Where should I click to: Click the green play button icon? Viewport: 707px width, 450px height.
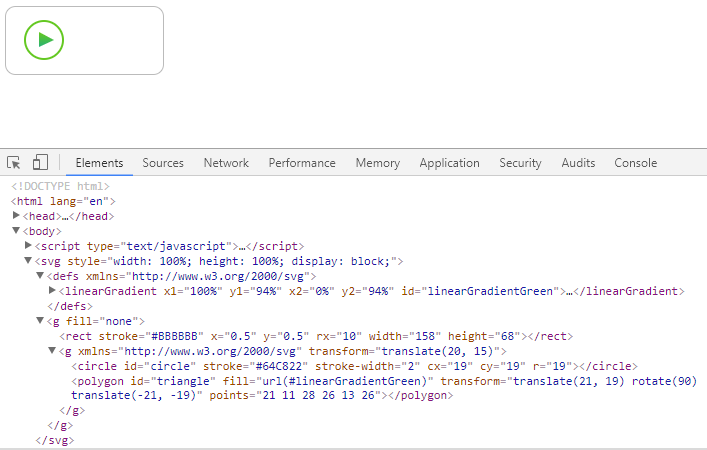(44, 40)
